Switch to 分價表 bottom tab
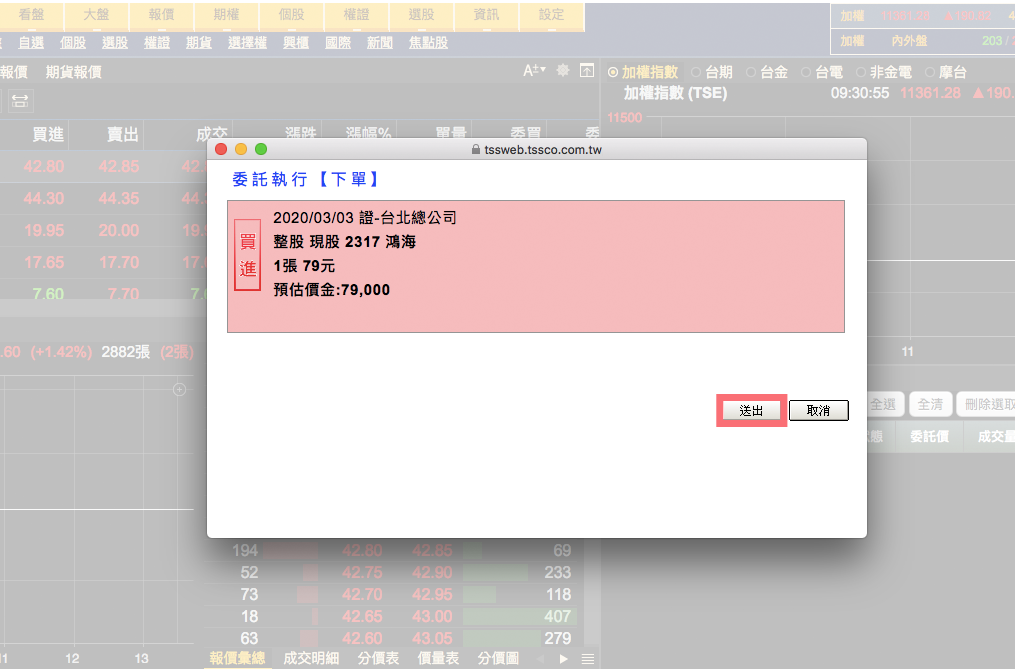This screenshot has width=1015, height=669. click(378, 658)
